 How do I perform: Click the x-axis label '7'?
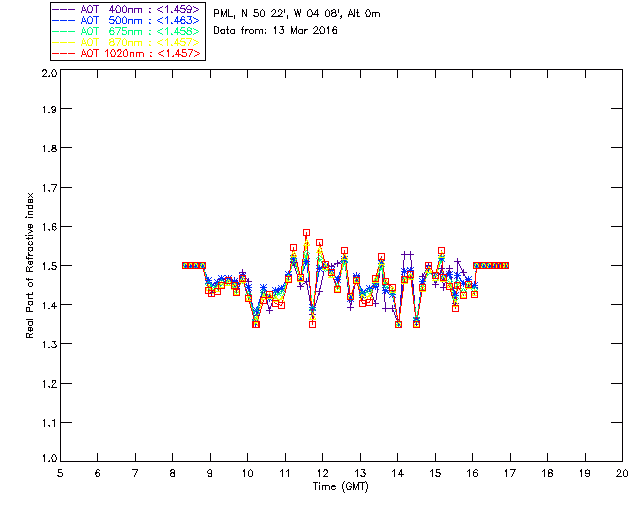tap(135, 473)
